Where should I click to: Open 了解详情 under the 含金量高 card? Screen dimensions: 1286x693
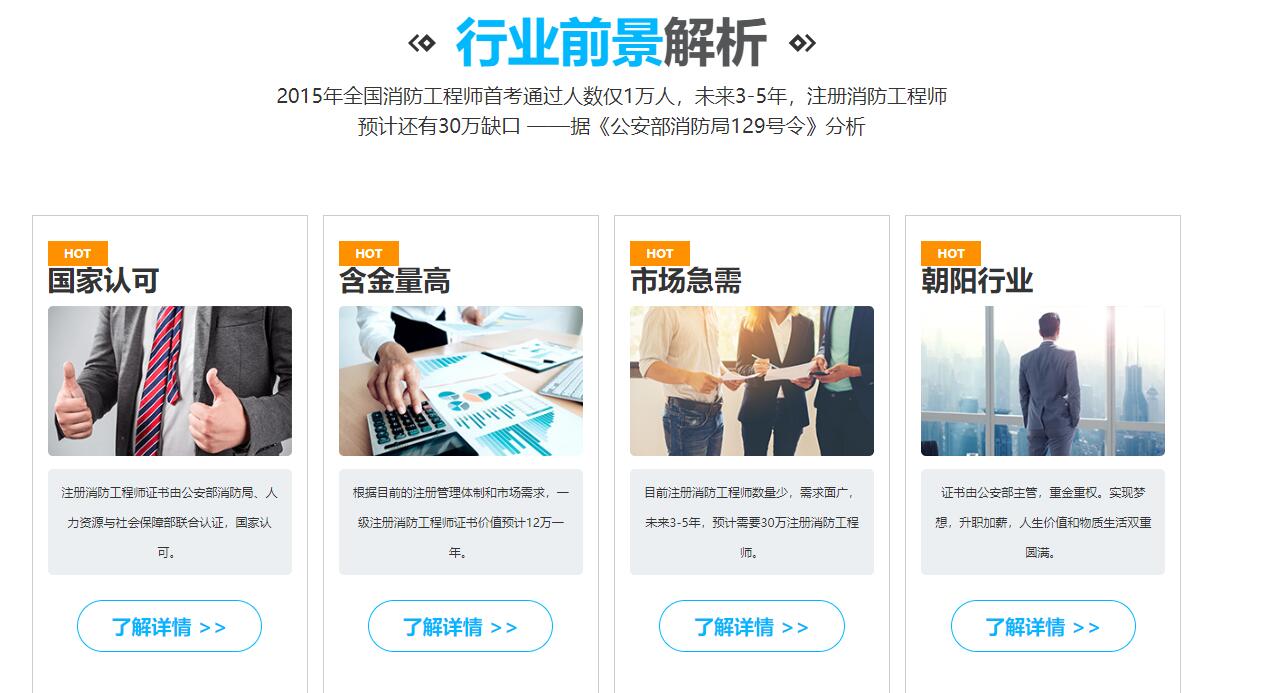460,626
